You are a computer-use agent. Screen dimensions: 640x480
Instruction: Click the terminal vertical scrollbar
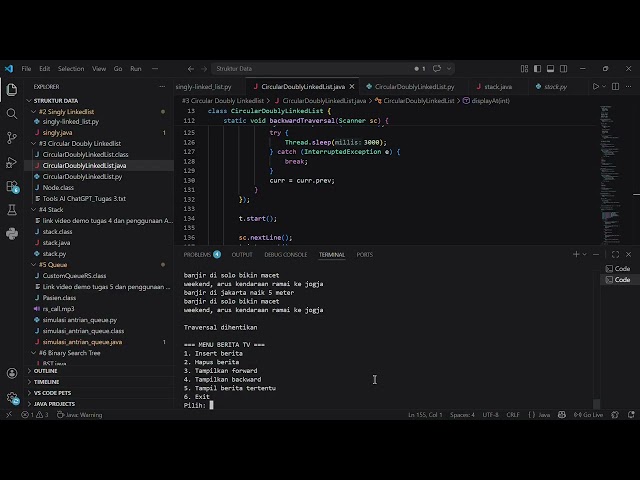(597, 403)
